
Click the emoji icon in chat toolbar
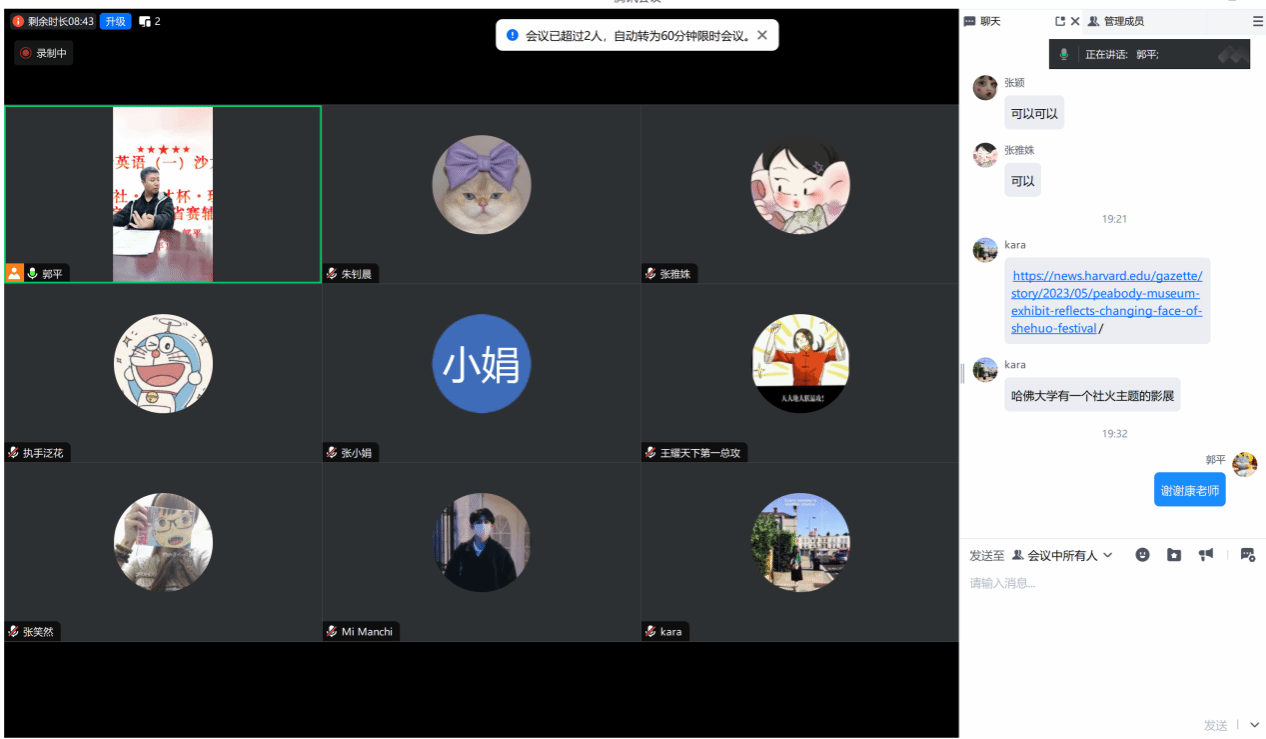pos(1142,555)
